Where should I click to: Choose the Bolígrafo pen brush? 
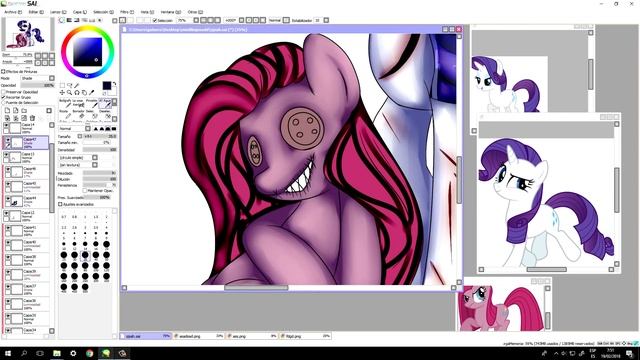tap(65, 103)
